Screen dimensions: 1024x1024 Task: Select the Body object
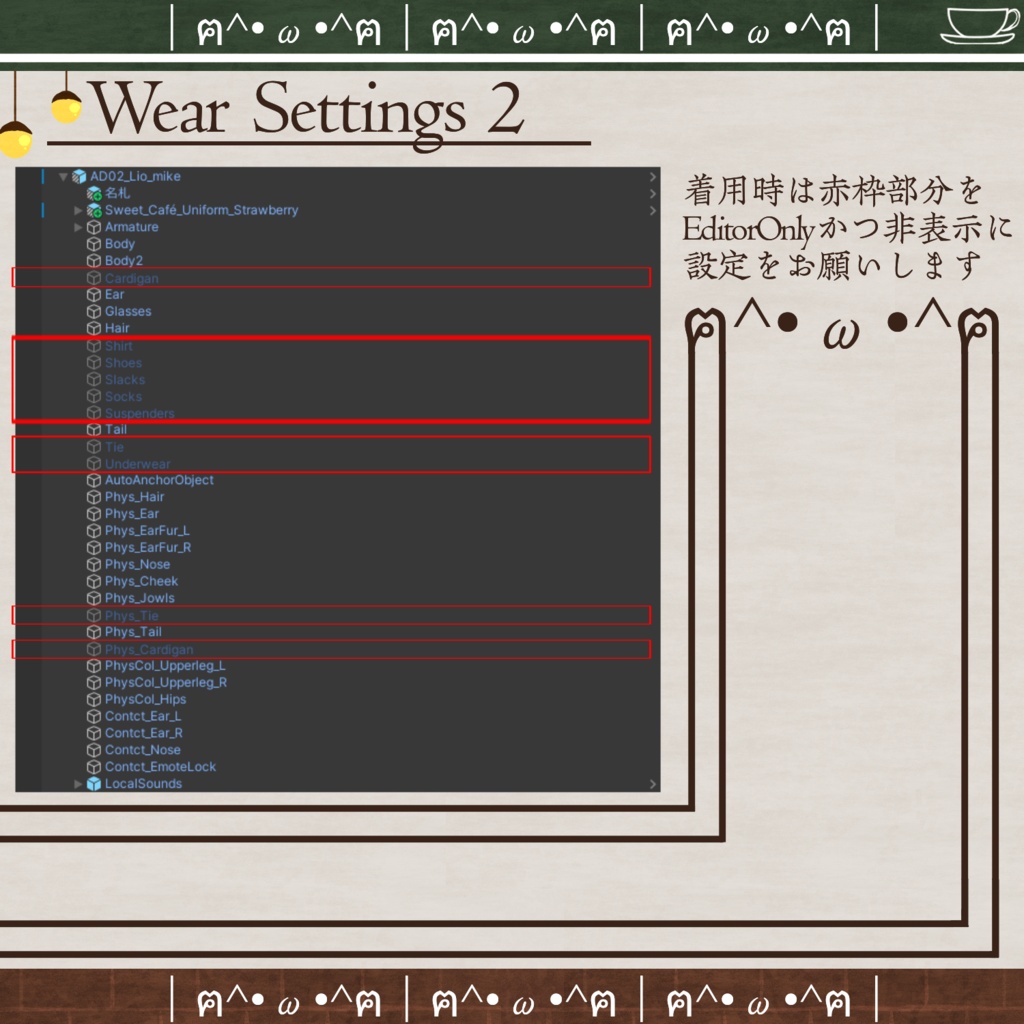point(120,244)
